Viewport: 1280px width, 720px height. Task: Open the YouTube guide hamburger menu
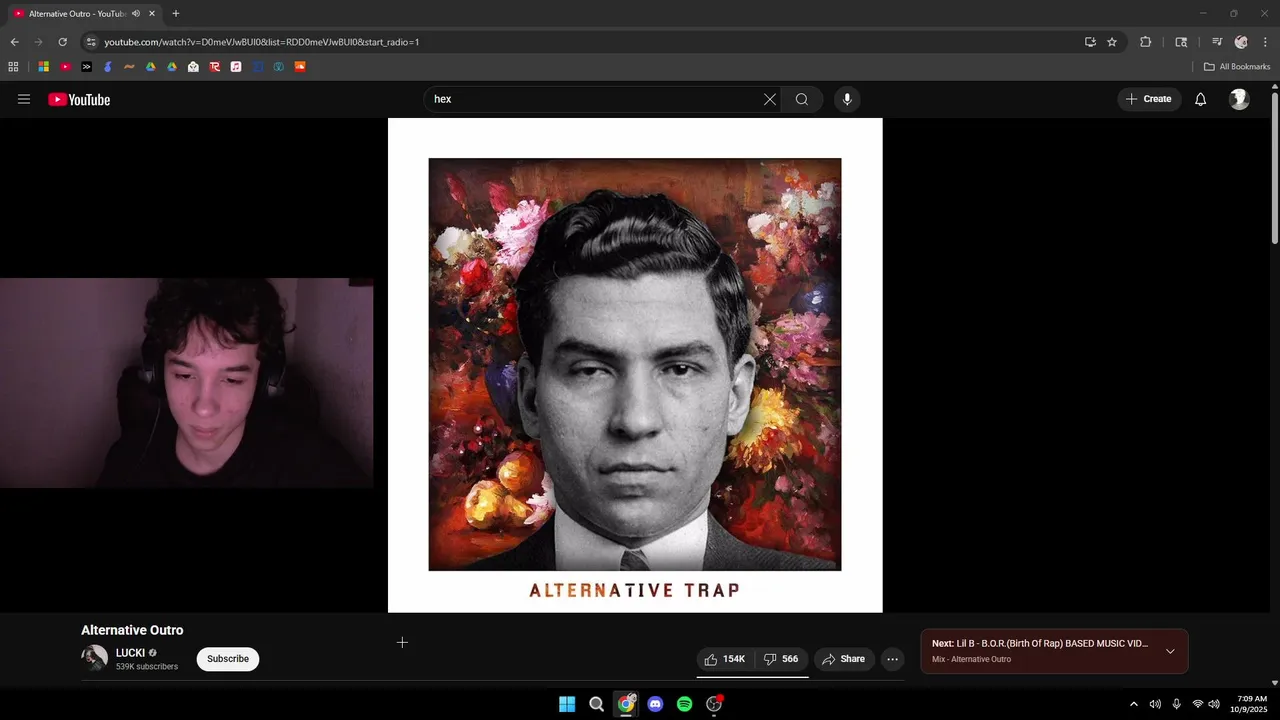point(24,99)
